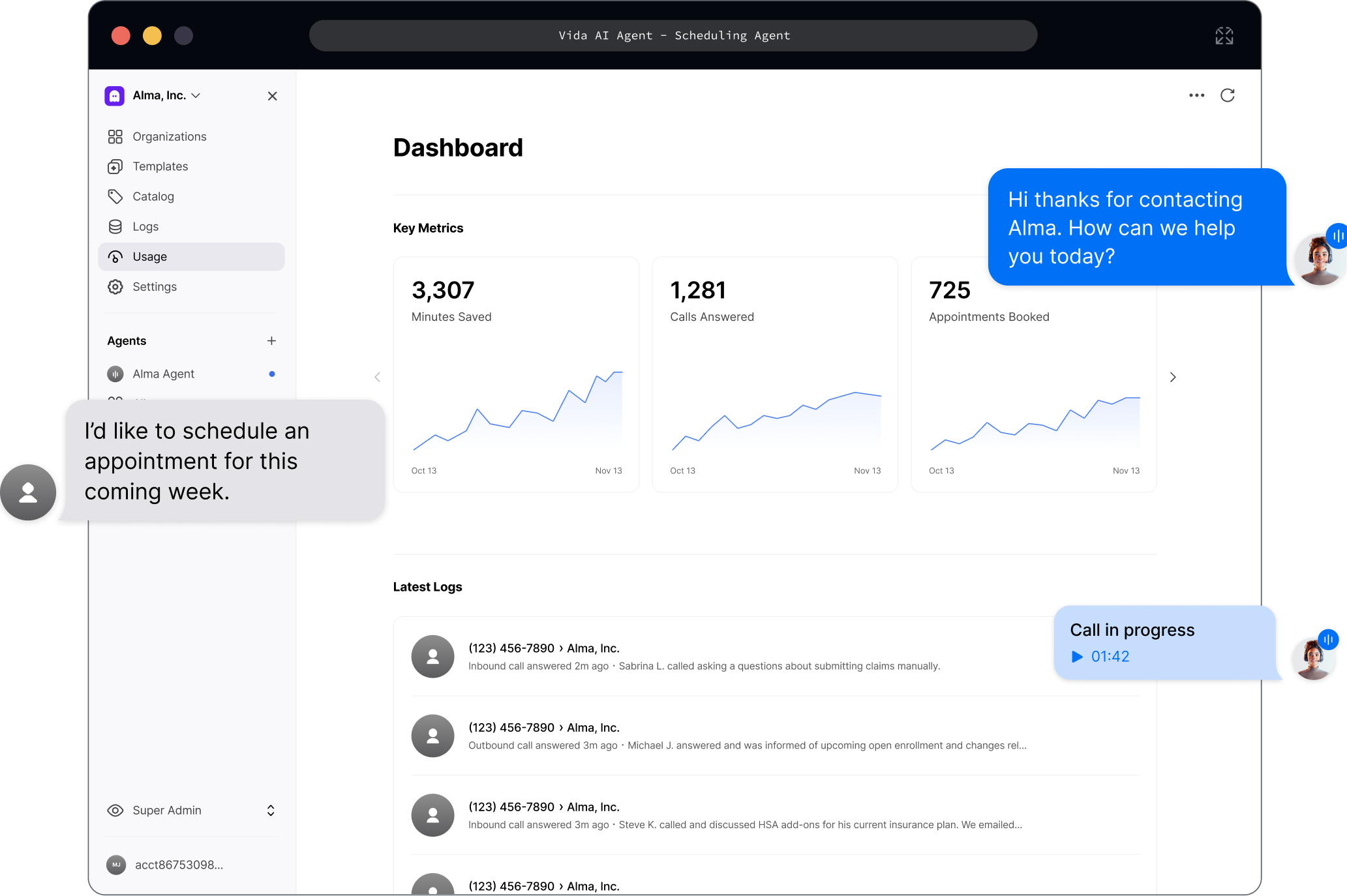Go to previous metrics with left chevron
Image resolution: width=1347 pixels, height=896 pixels.
coord(377,377)
